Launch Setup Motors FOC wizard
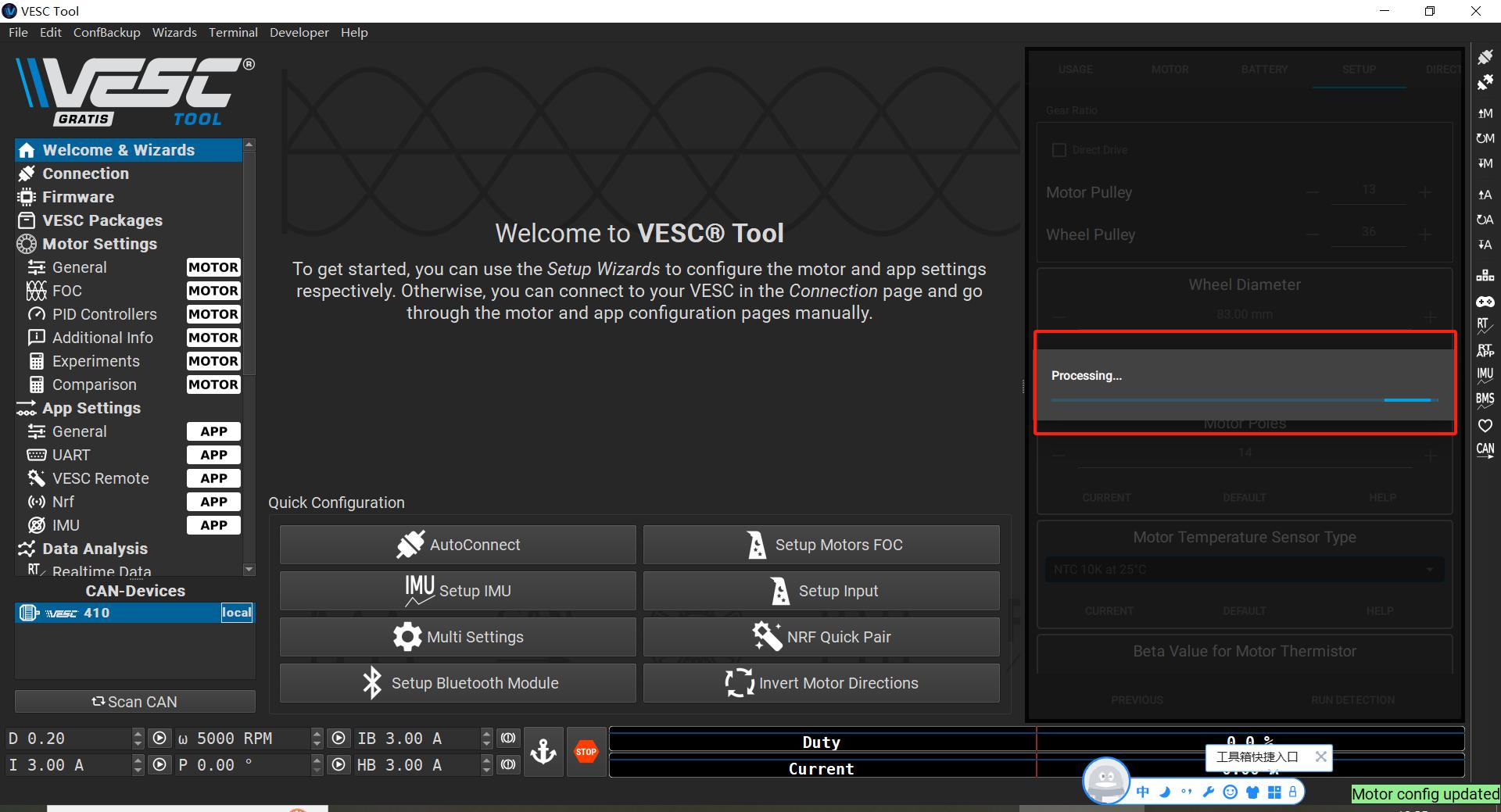The width and height of the screenshot is (1501, 812). pyautogui.click(x=822, y=545)
